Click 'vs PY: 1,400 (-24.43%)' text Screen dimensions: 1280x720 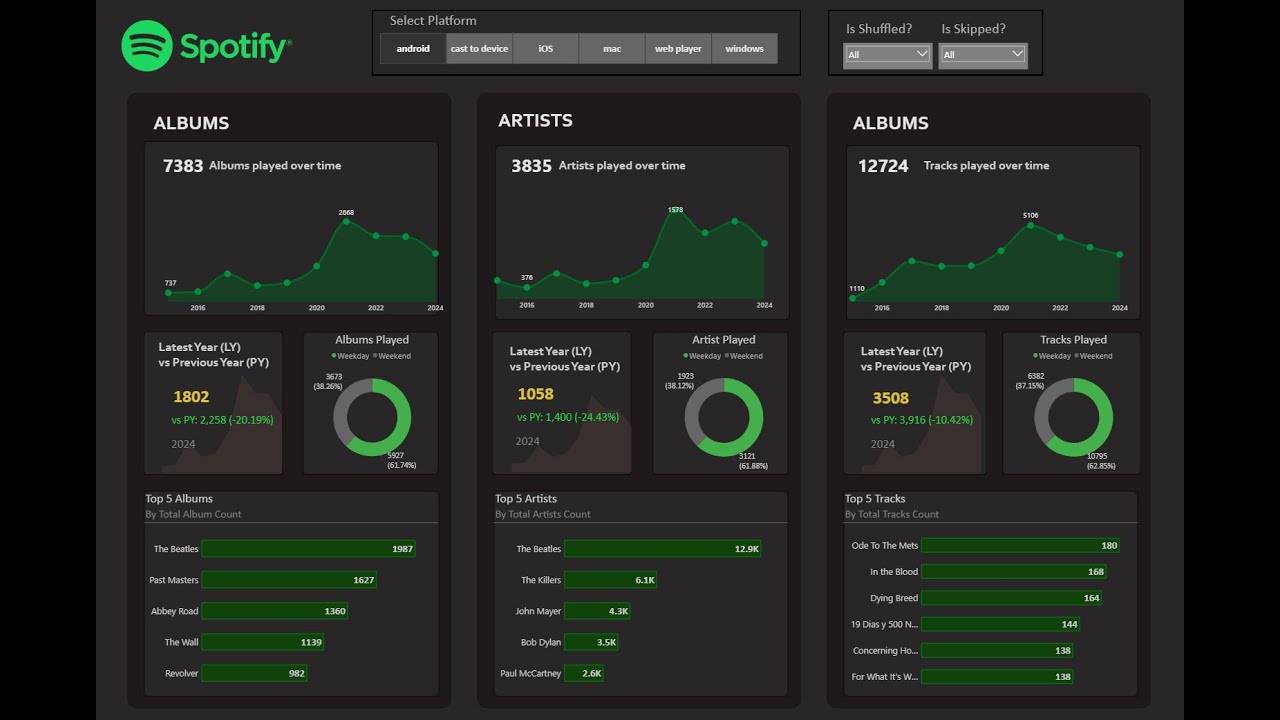tap(568, 417)
